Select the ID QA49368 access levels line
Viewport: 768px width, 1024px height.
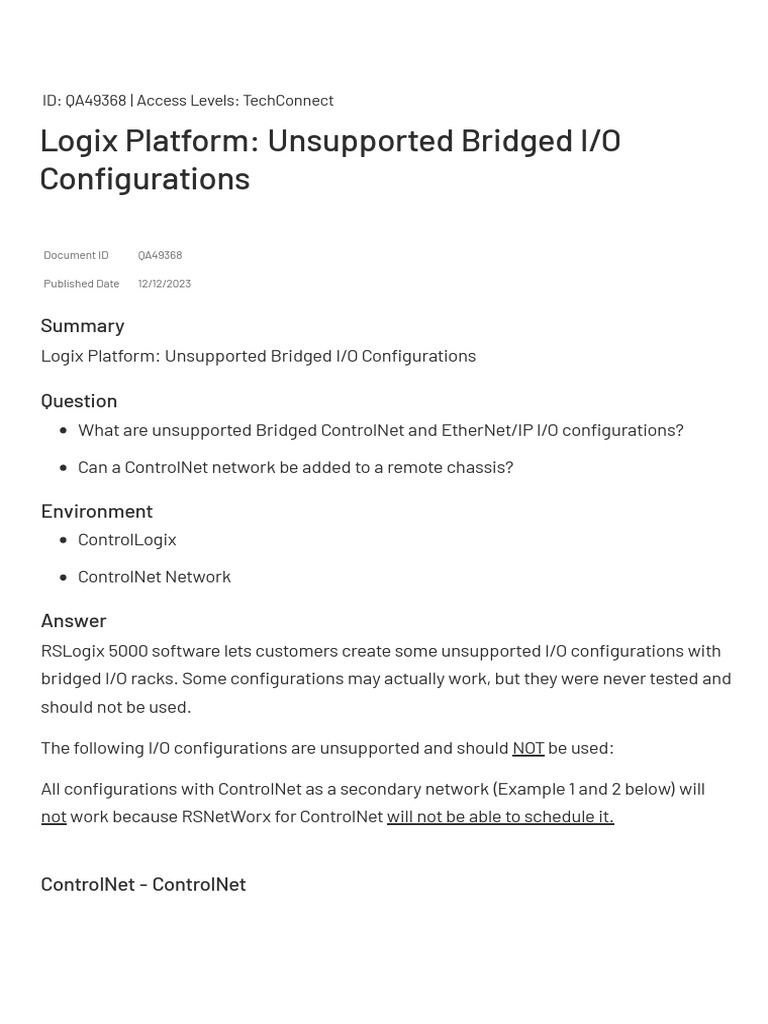(188, 101)
